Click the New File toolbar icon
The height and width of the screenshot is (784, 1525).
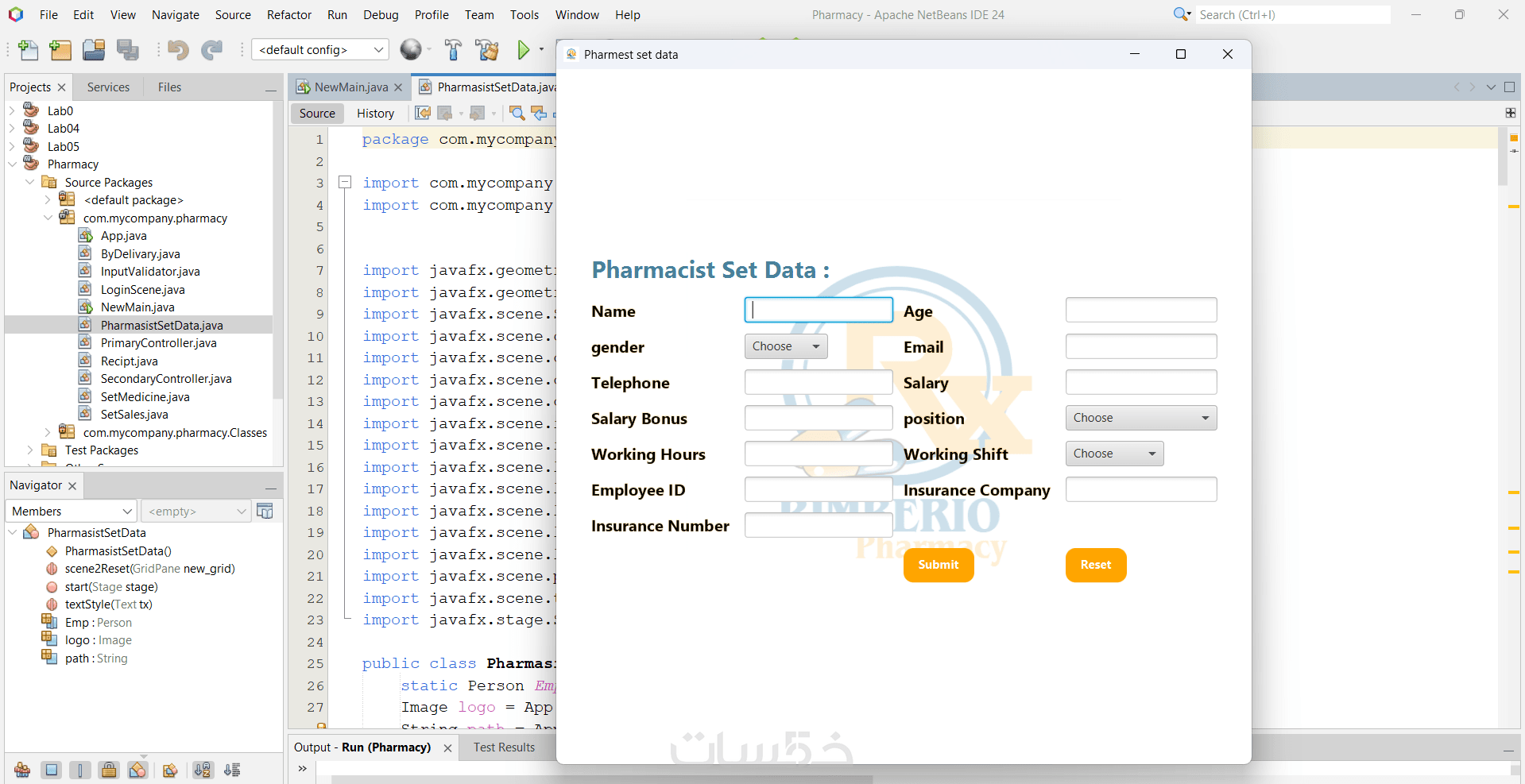click(28, 50)
